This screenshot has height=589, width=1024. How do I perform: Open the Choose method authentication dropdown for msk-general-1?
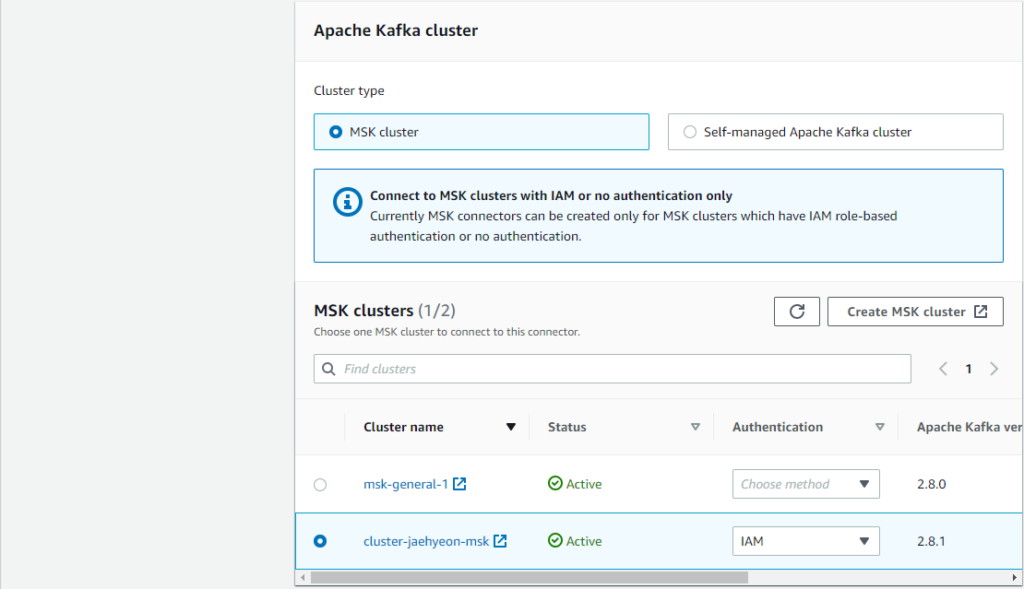[x=805, y=484]
